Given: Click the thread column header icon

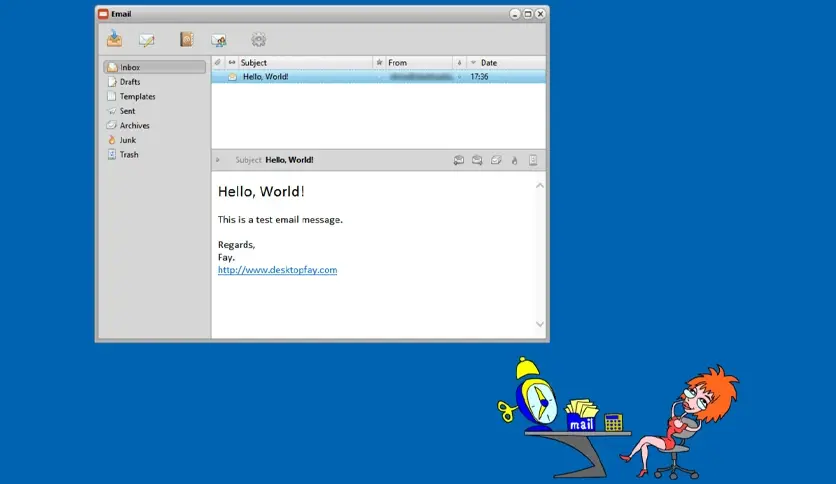Looking at the screenshot, I should coord(232,62).
